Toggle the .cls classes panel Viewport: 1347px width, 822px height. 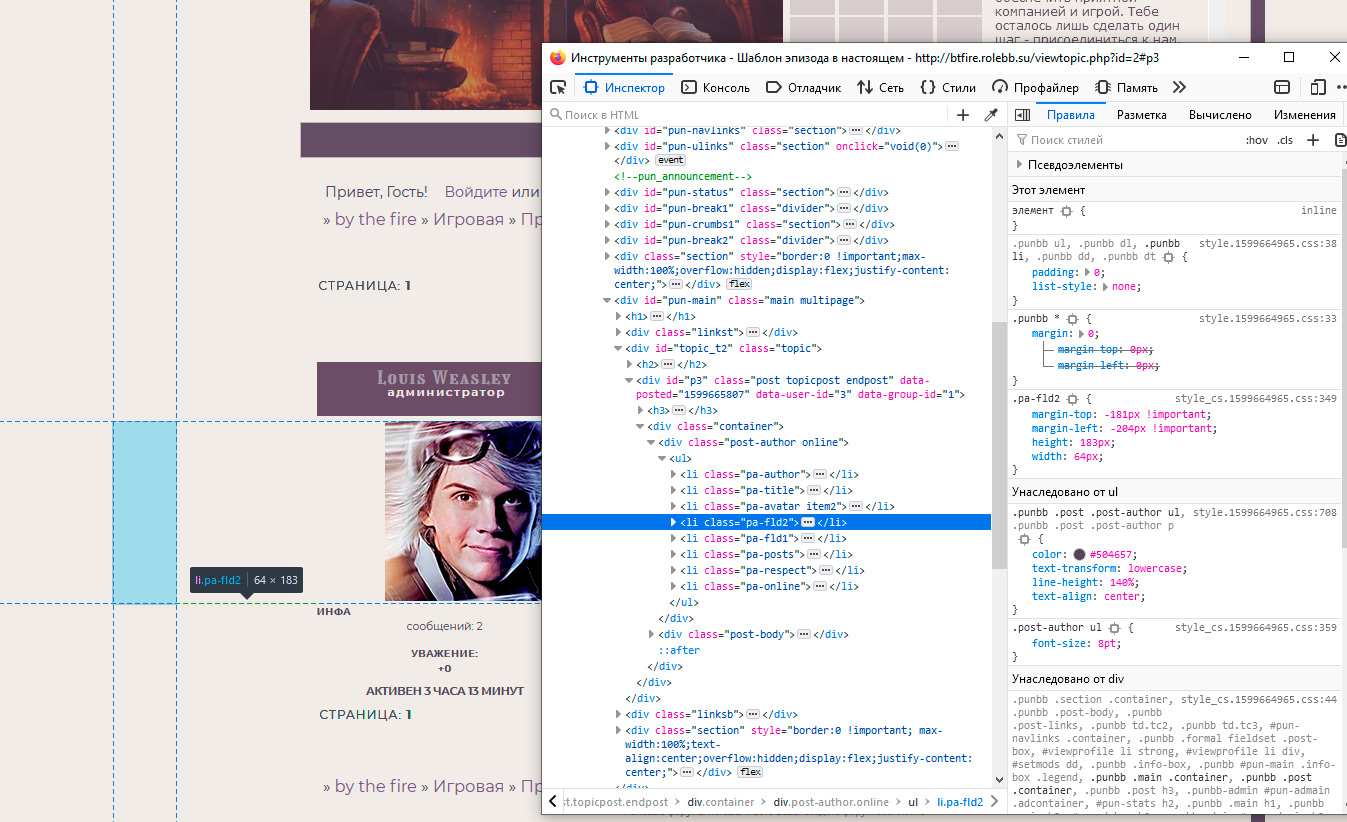(x=1285, y=140)
